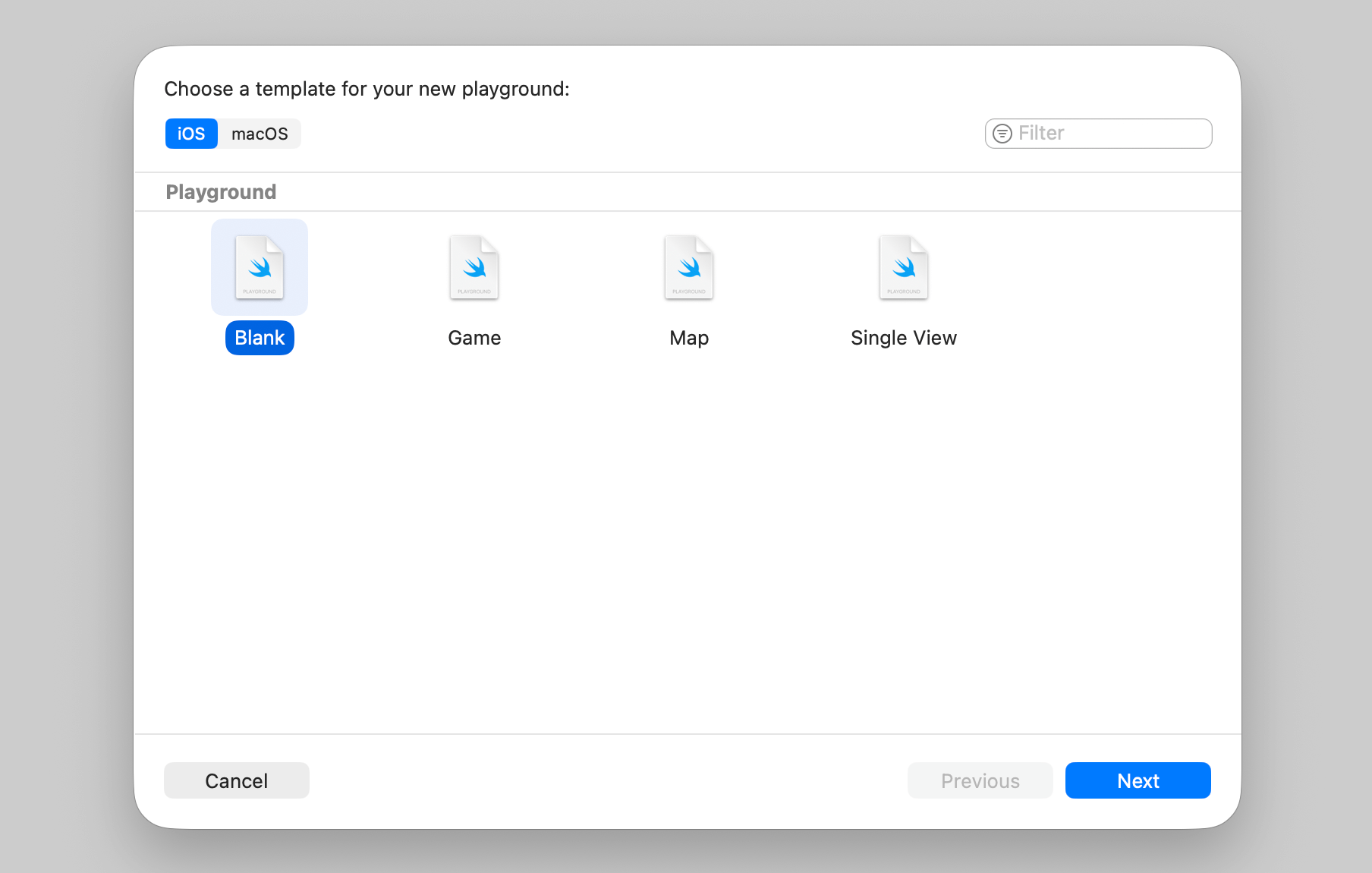1372x873 pixels.
Task: Switch to the iOS platform tab
Action: coord(191,134)
